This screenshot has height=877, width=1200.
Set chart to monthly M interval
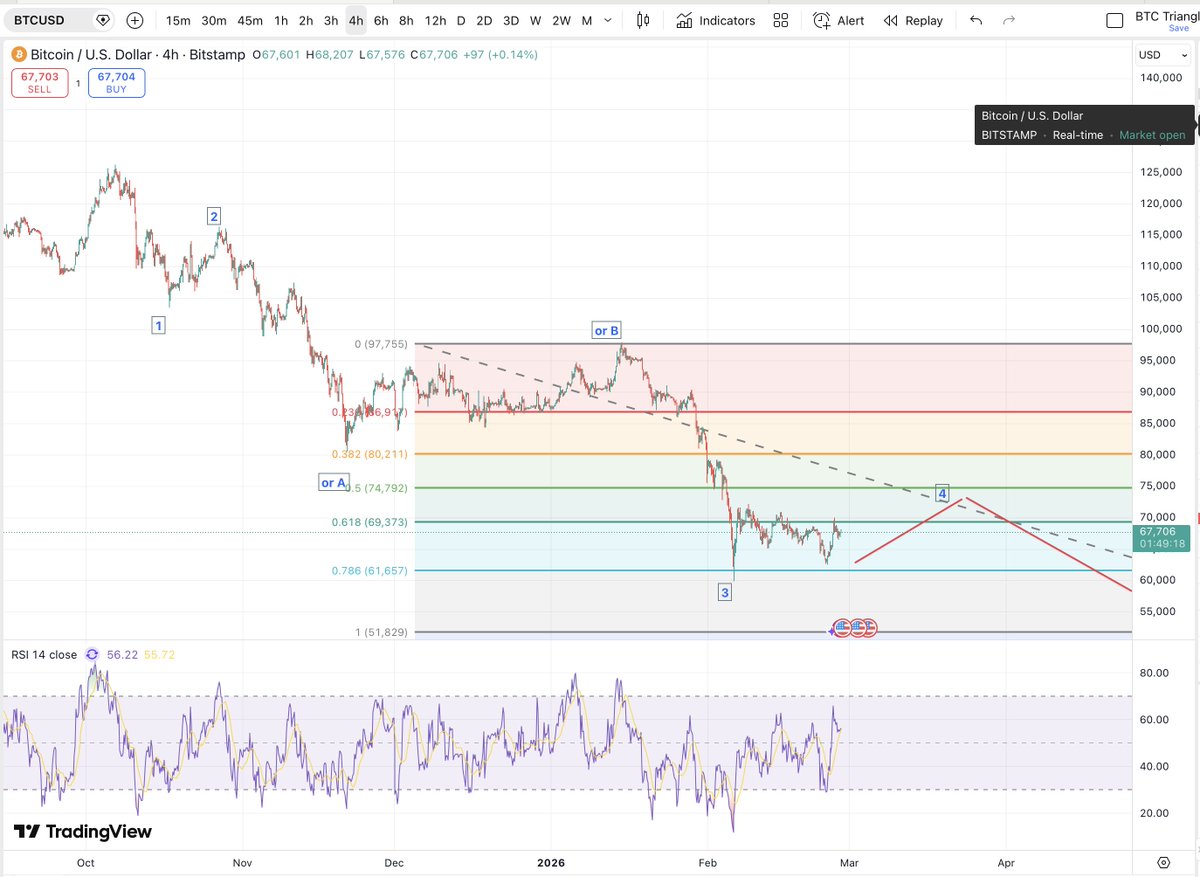[586, 20]
